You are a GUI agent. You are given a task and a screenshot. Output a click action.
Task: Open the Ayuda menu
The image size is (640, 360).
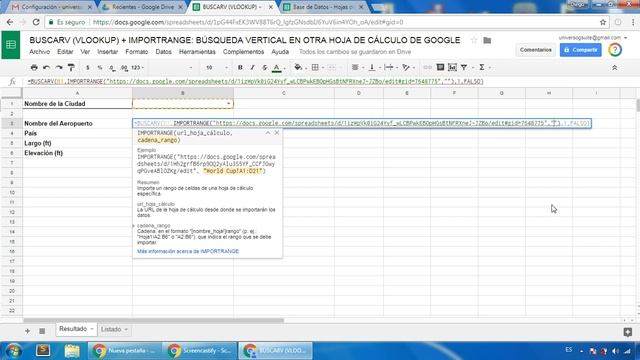coord(280,52)
